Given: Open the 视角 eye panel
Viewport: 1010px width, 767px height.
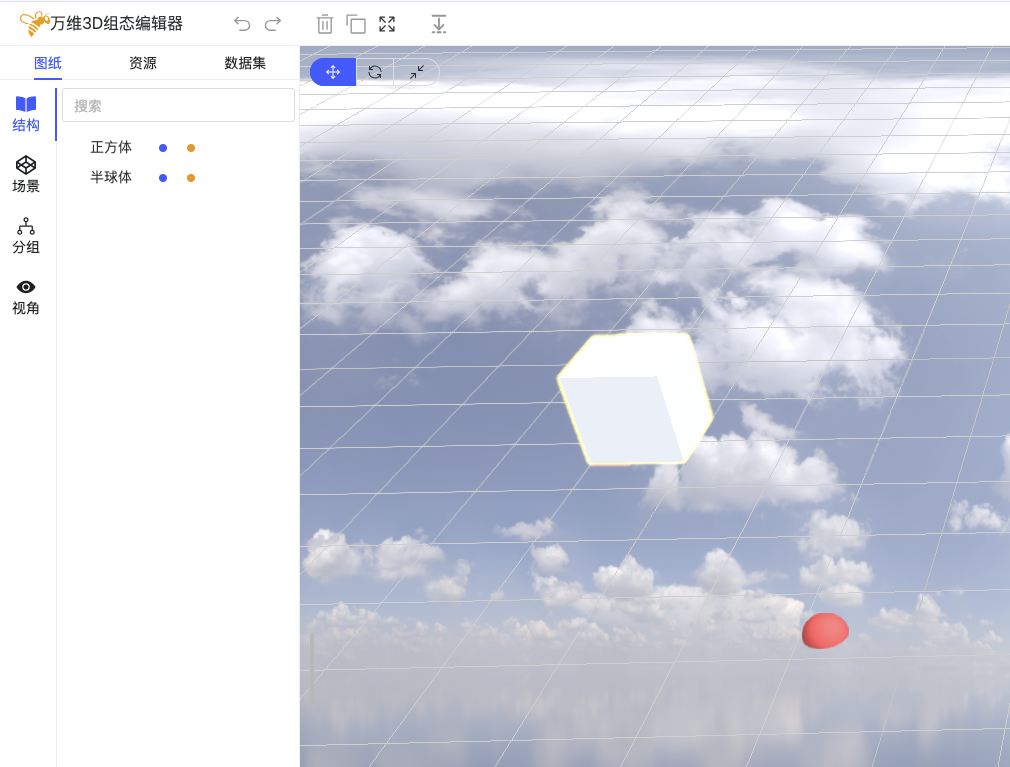Looking at the screenshot, I should pyautogui.click(x=26, y=296).
